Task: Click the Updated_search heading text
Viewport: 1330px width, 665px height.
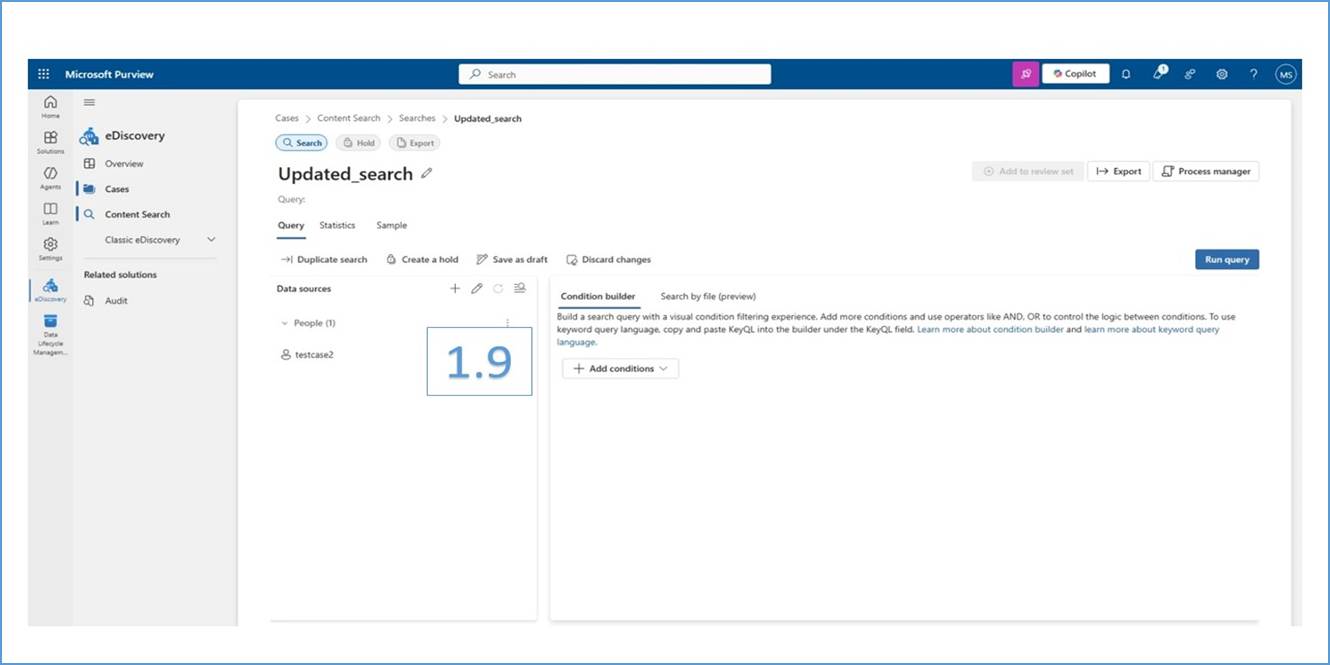Action: point(345,174)
